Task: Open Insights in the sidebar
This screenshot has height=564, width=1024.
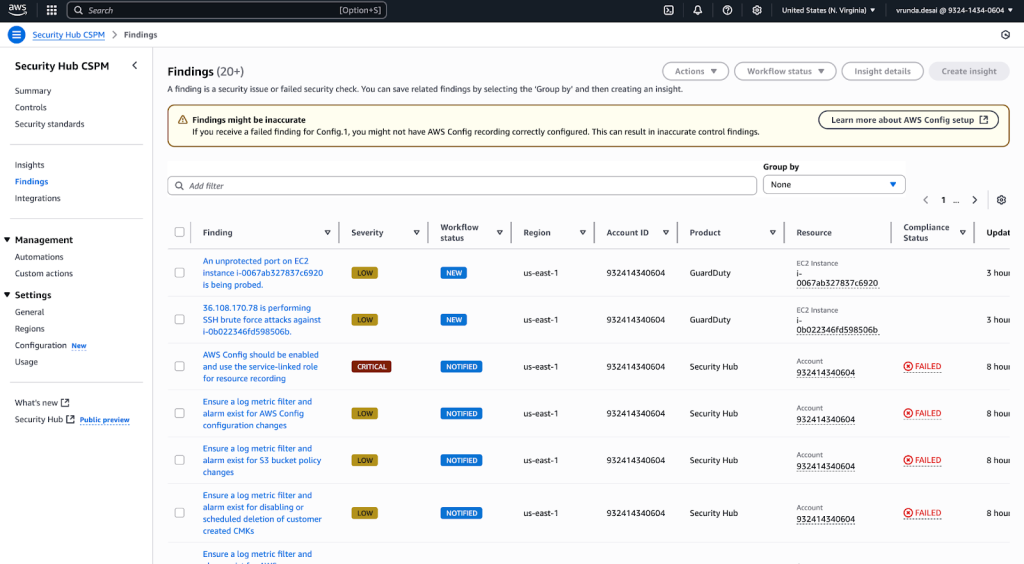Action: click(29, 165)
